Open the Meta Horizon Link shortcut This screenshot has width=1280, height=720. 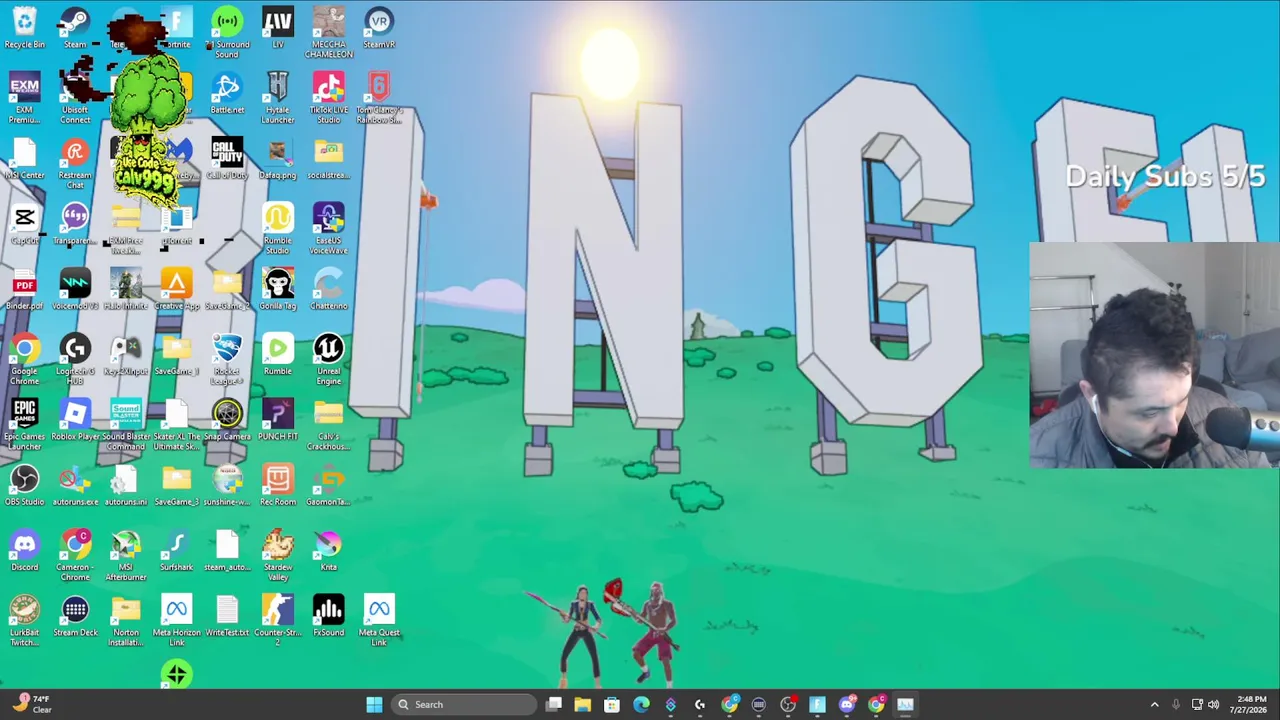pyautogui.click(x=177, y=621)
